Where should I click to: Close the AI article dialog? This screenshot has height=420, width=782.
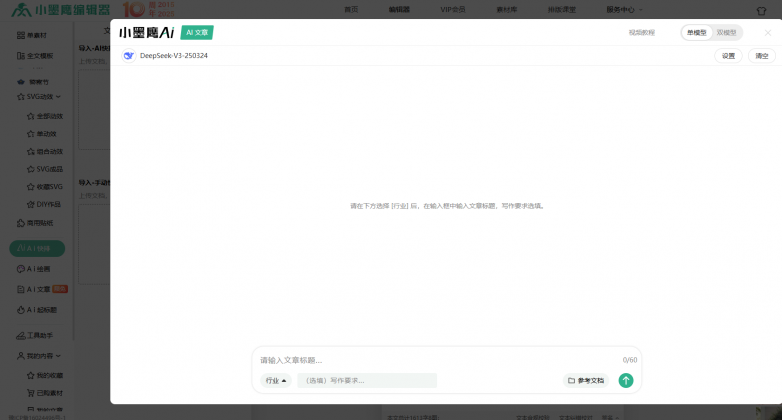[766, 32]
